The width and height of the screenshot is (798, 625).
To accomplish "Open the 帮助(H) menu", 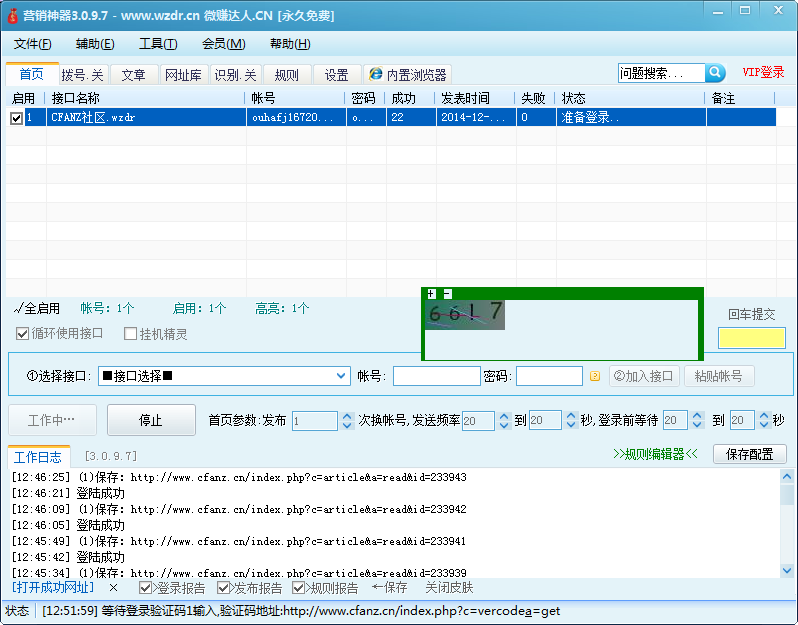I will [x=290, y=44].
